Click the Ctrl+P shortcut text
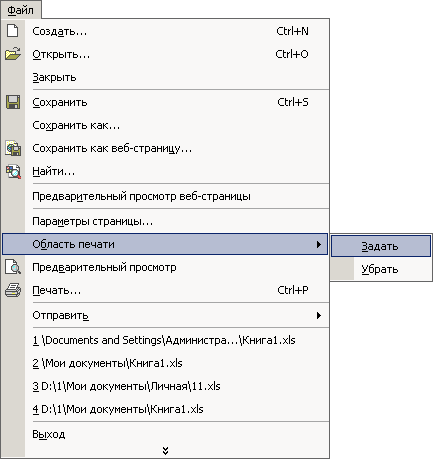 [x=293, y=290]
